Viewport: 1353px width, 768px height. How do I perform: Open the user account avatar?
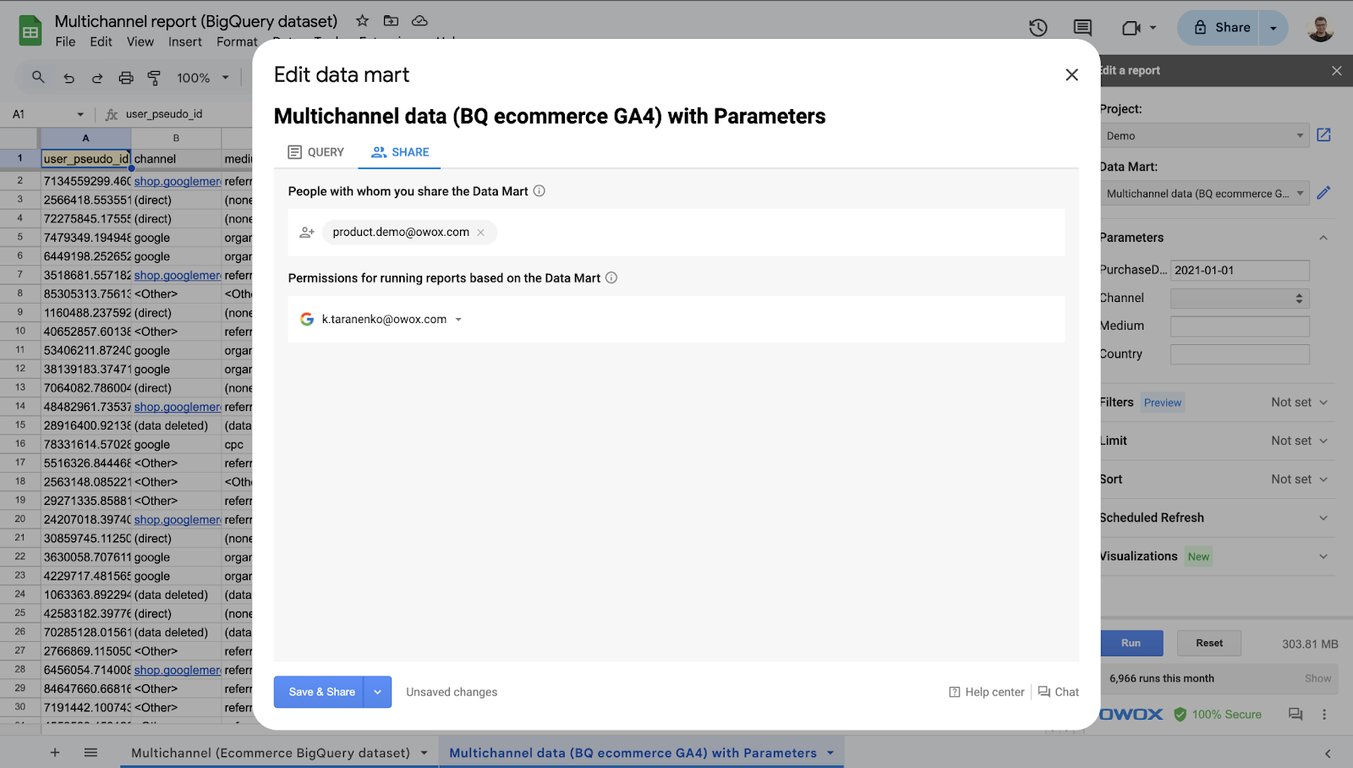pos(1320,28)
